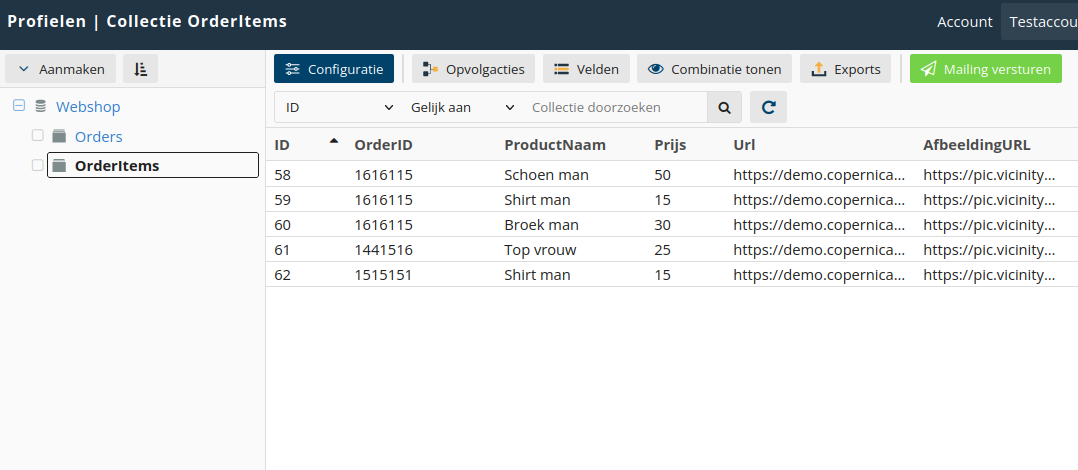Click the sort order icon beside Aanmaken

140,69
